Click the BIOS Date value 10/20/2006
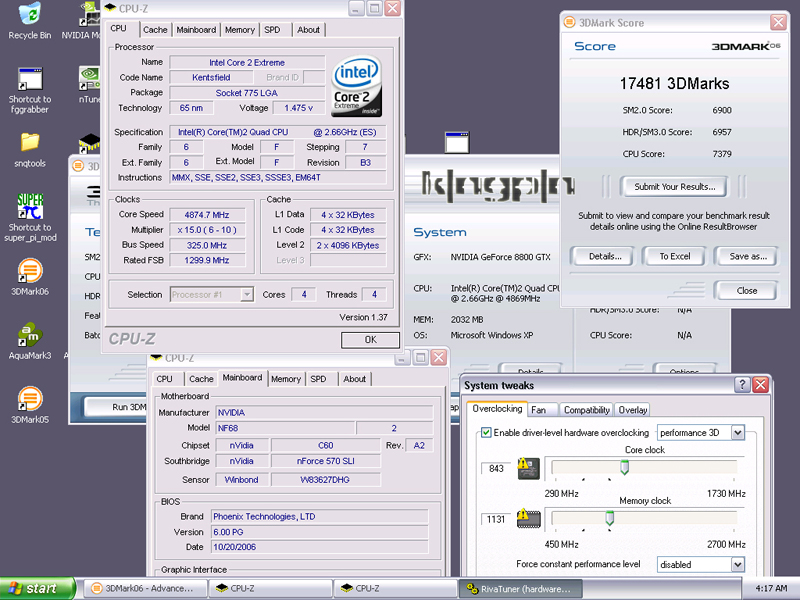This screenshot has height=600, width=800. (x=319, y=547)
